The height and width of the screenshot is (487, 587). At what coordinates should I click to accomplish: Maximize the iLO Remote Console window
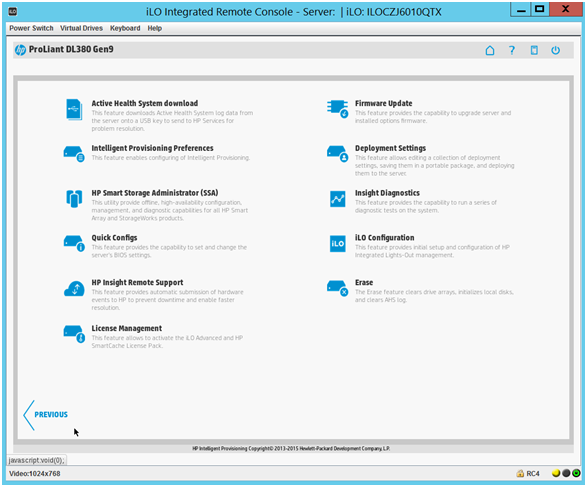click(539, 10)
